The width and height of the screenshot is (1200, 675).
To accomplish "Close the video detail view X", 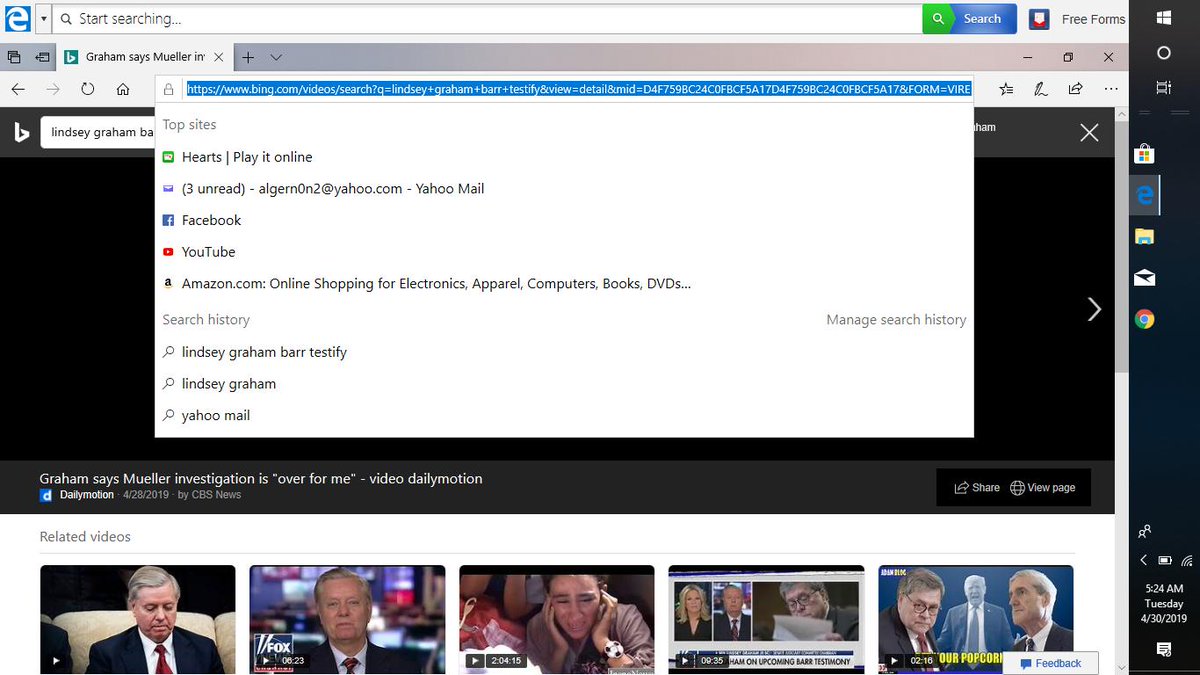I will (x=1089, y=132).
